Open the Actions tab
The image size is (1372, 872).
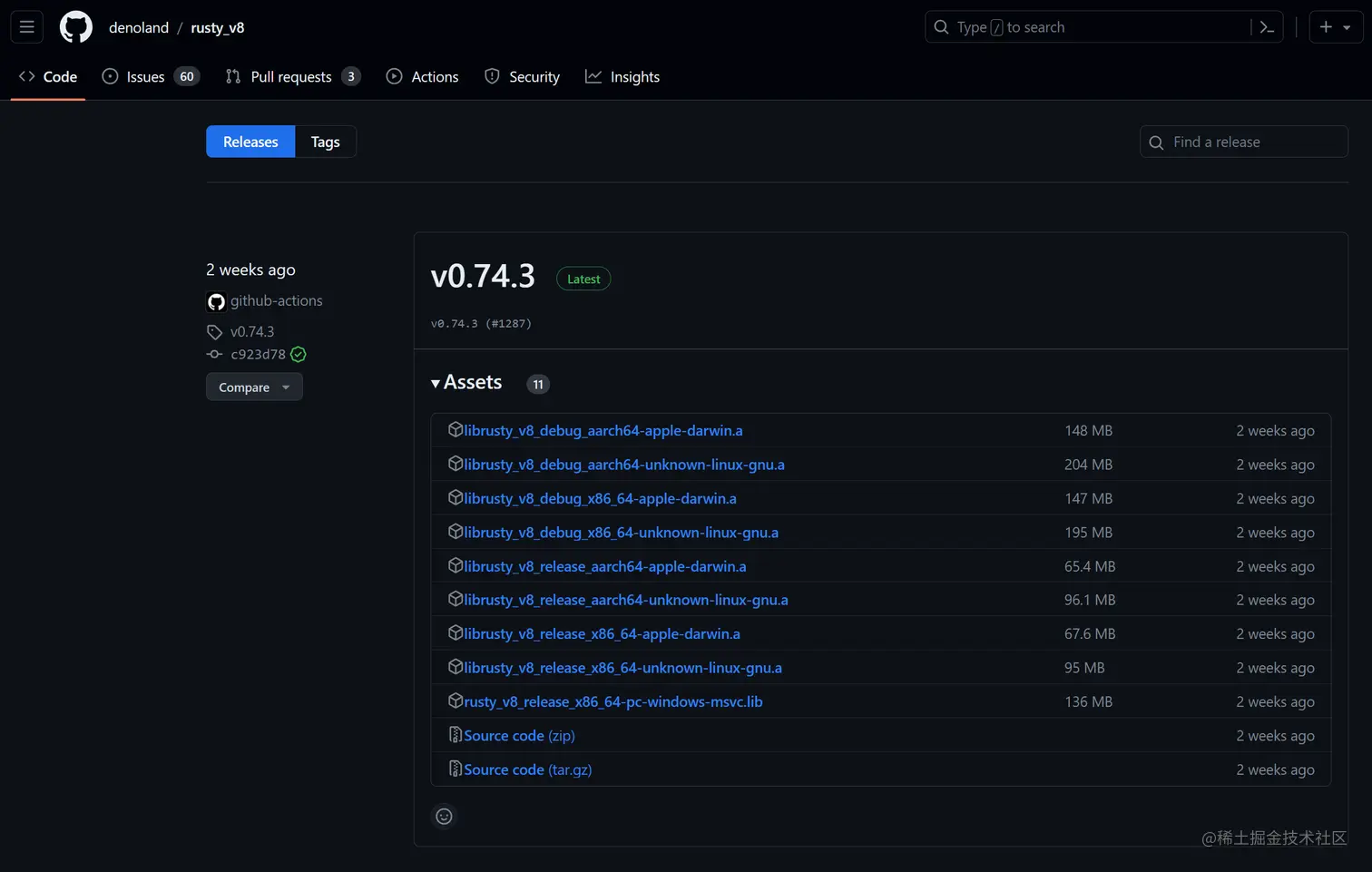tap(423, 77)
